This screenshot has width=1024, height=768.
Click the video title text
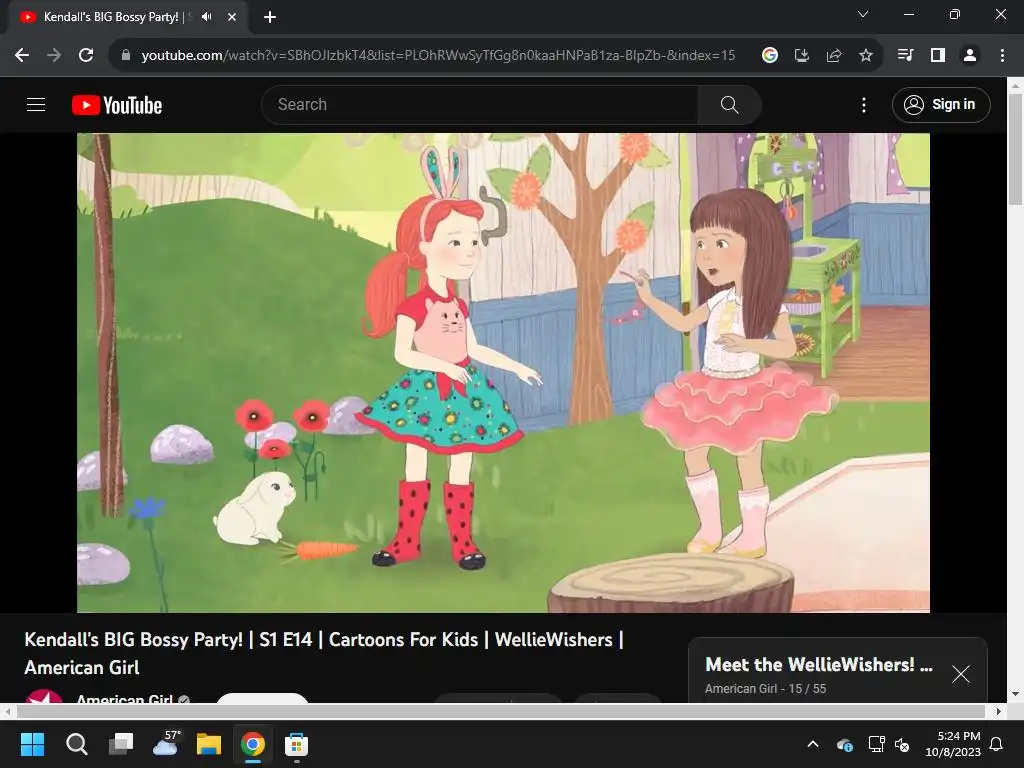pyautogui.click(x=324, y=653)
